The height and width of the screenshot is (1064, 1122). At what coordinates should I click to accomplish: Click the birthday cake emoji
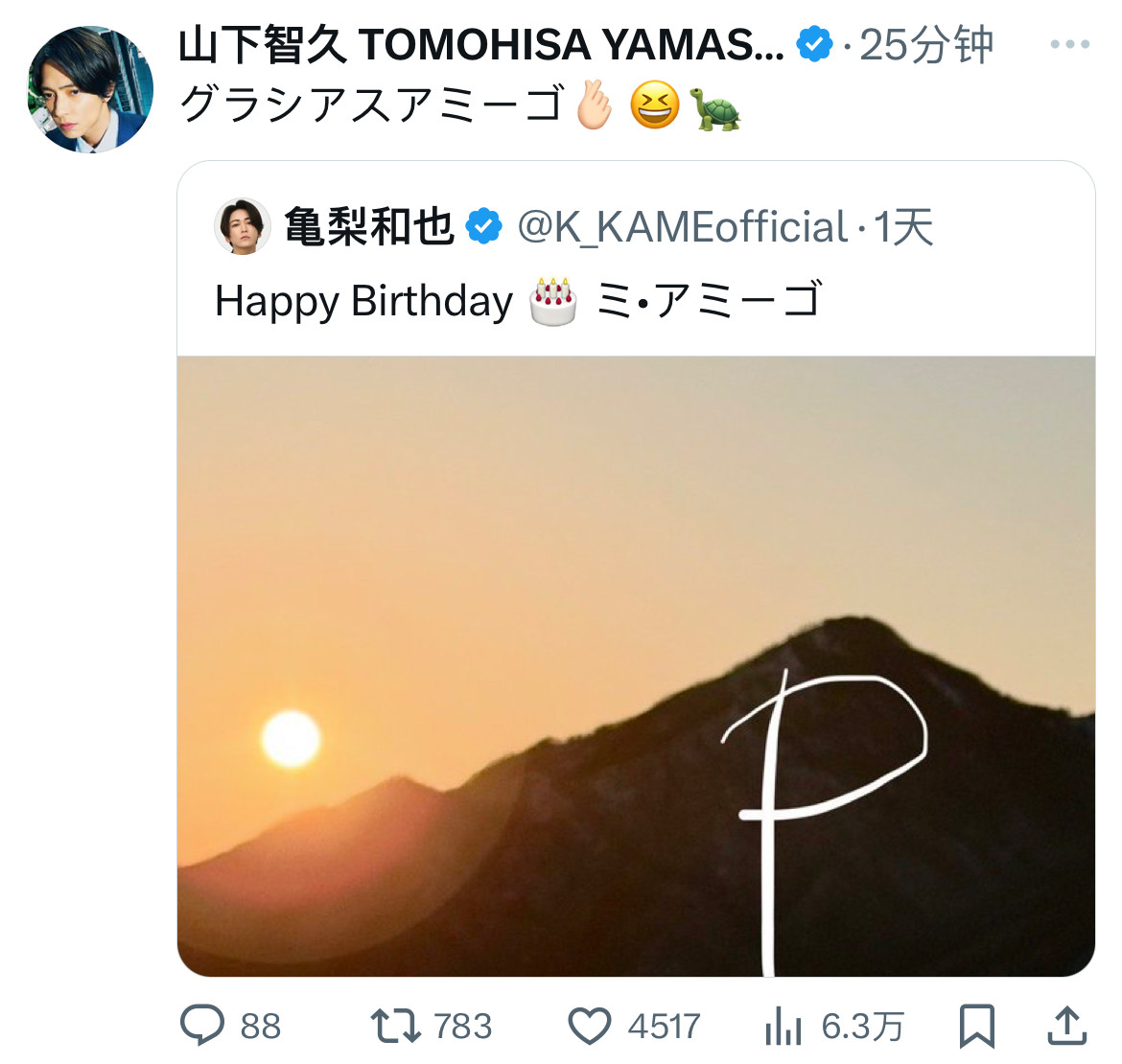coord(553,301)
